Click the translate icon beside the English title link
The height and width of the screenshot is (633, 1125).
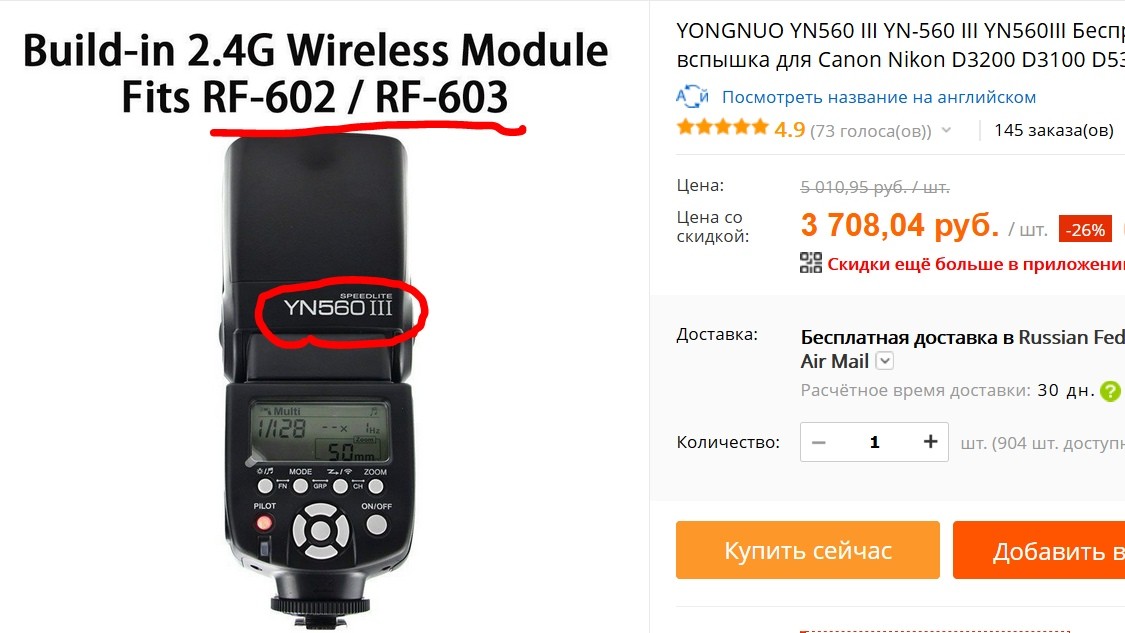(692, 96)
